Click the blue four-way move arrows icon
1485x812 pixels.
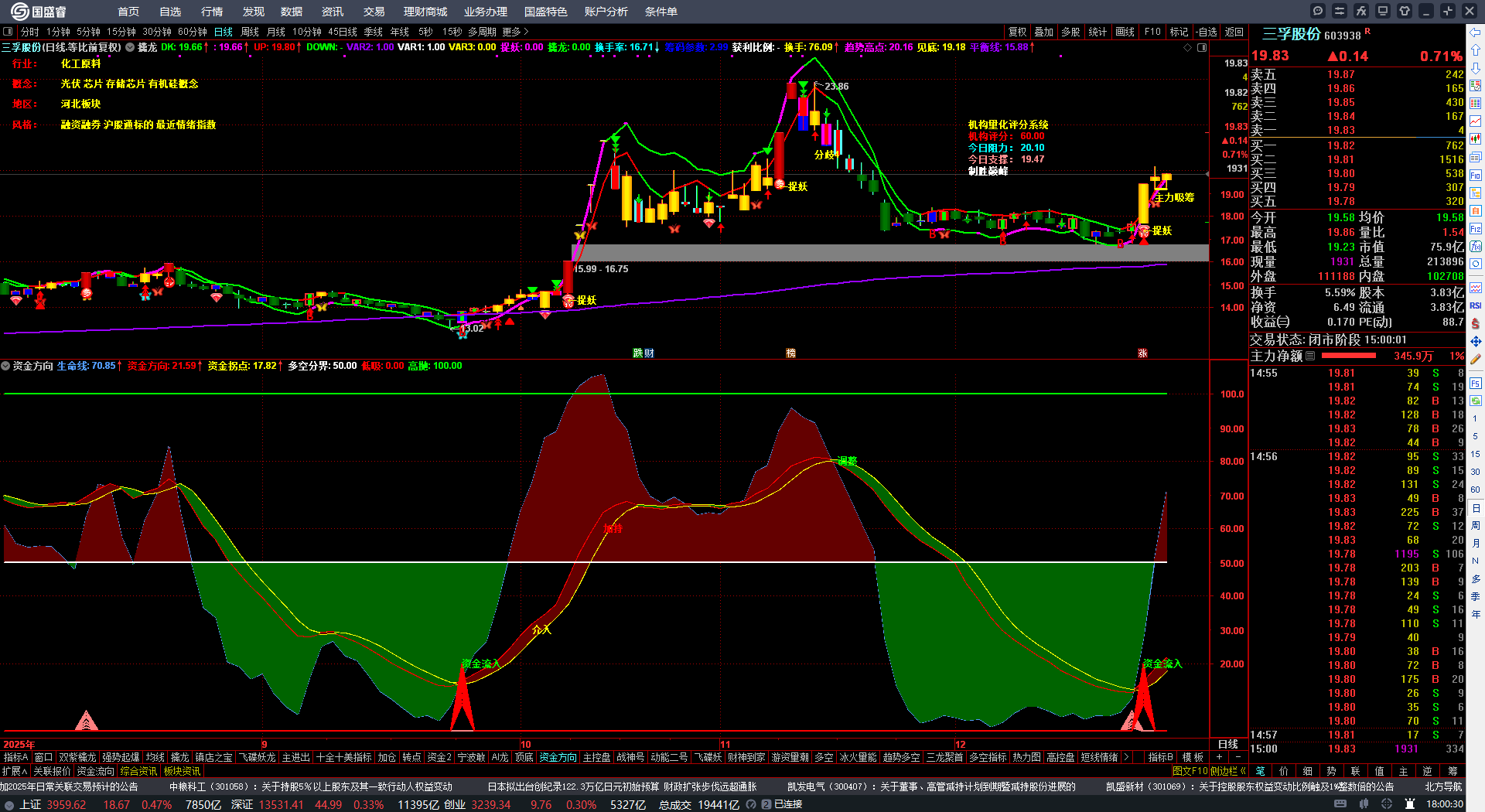(x=1476, y=341)
